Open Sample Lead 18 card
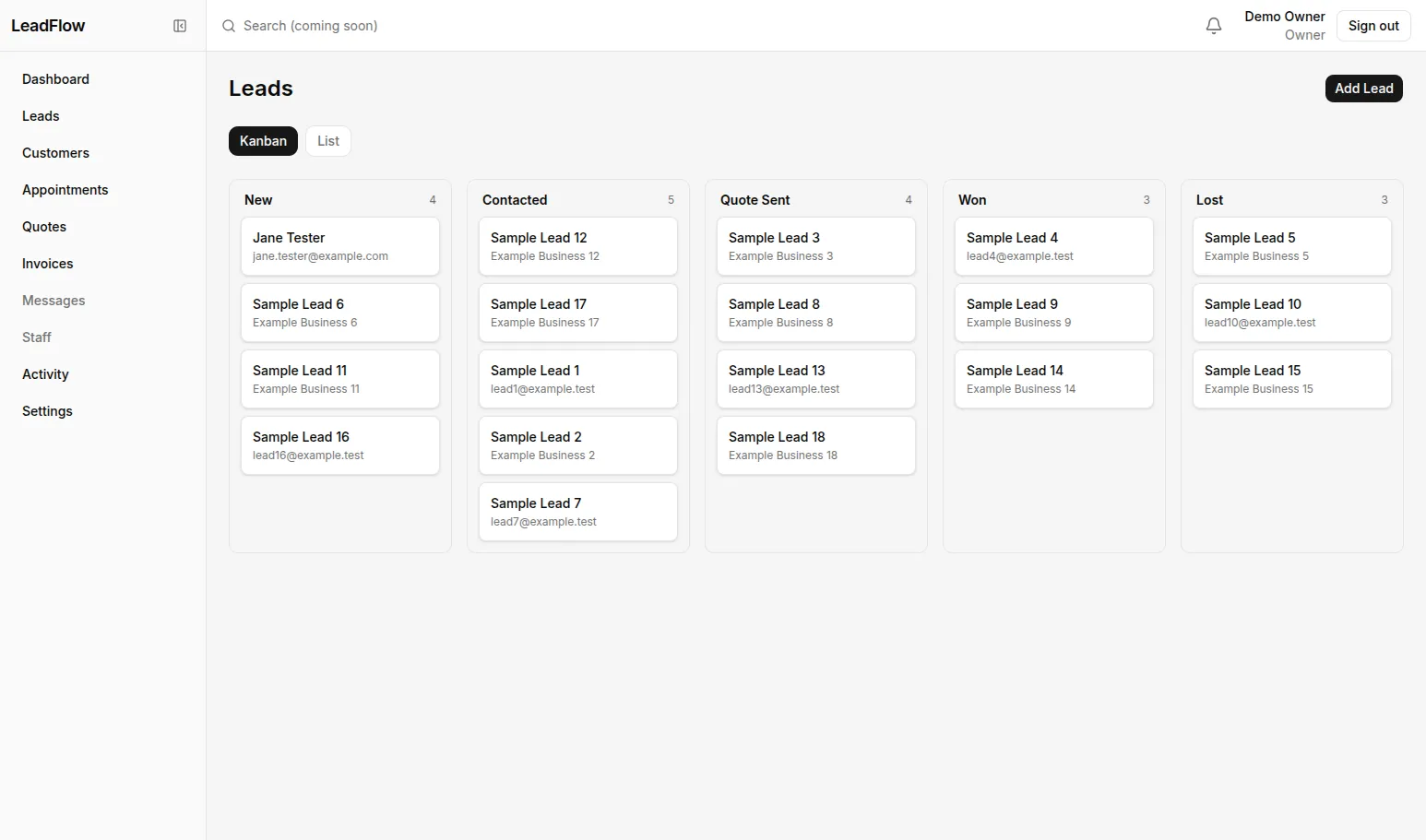 click(x=816, y=445)
